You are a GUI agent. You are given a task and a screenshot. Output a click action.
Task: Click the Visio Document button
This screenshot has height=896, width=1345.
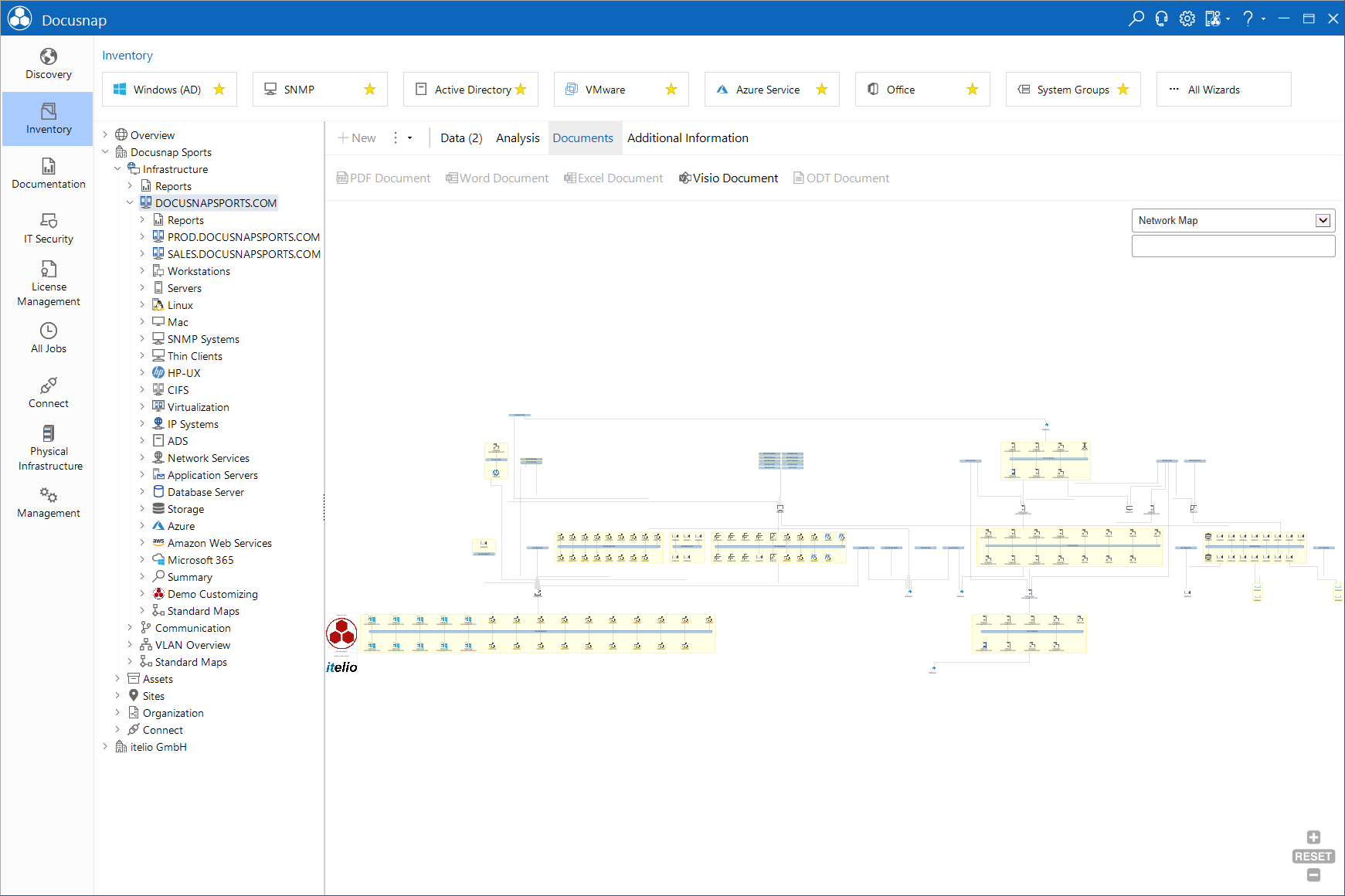point(728,178)
